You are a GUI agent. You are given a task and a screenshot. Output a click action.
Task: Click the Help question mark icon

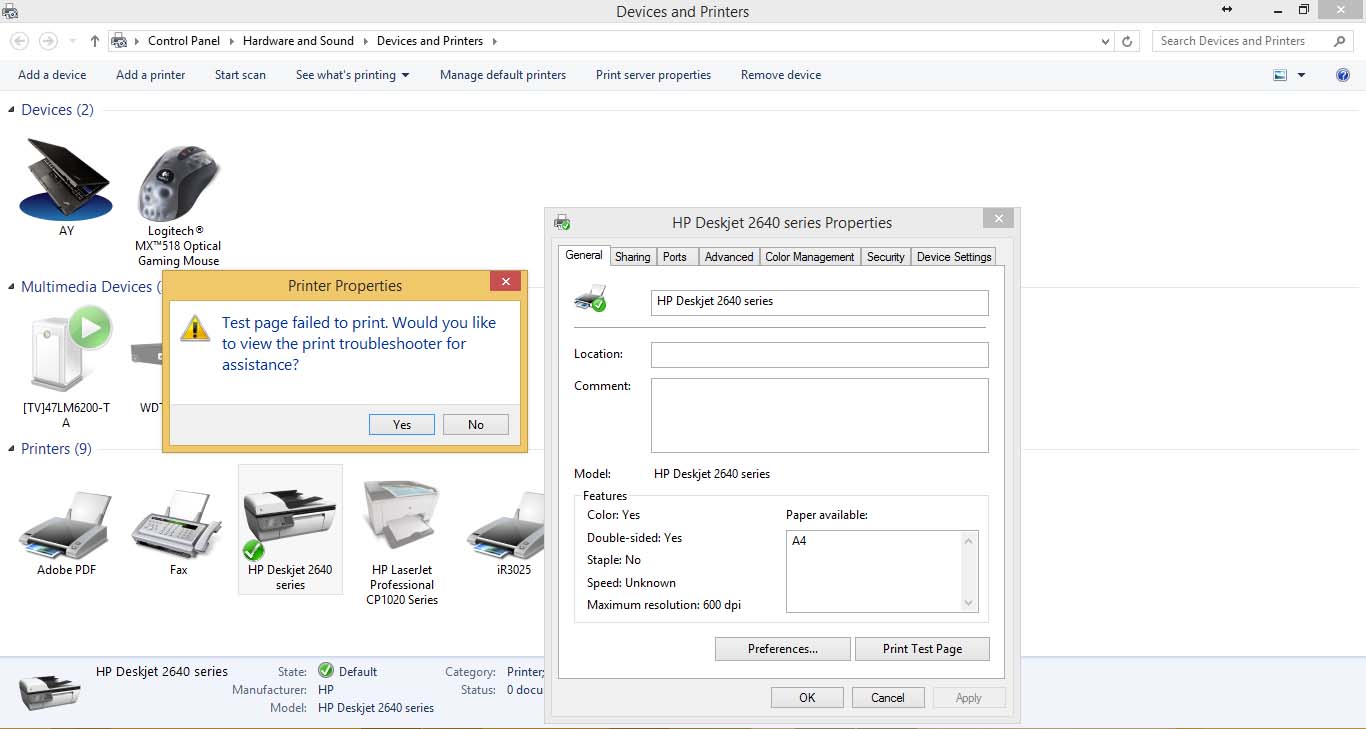click(x=1343, y=75)
